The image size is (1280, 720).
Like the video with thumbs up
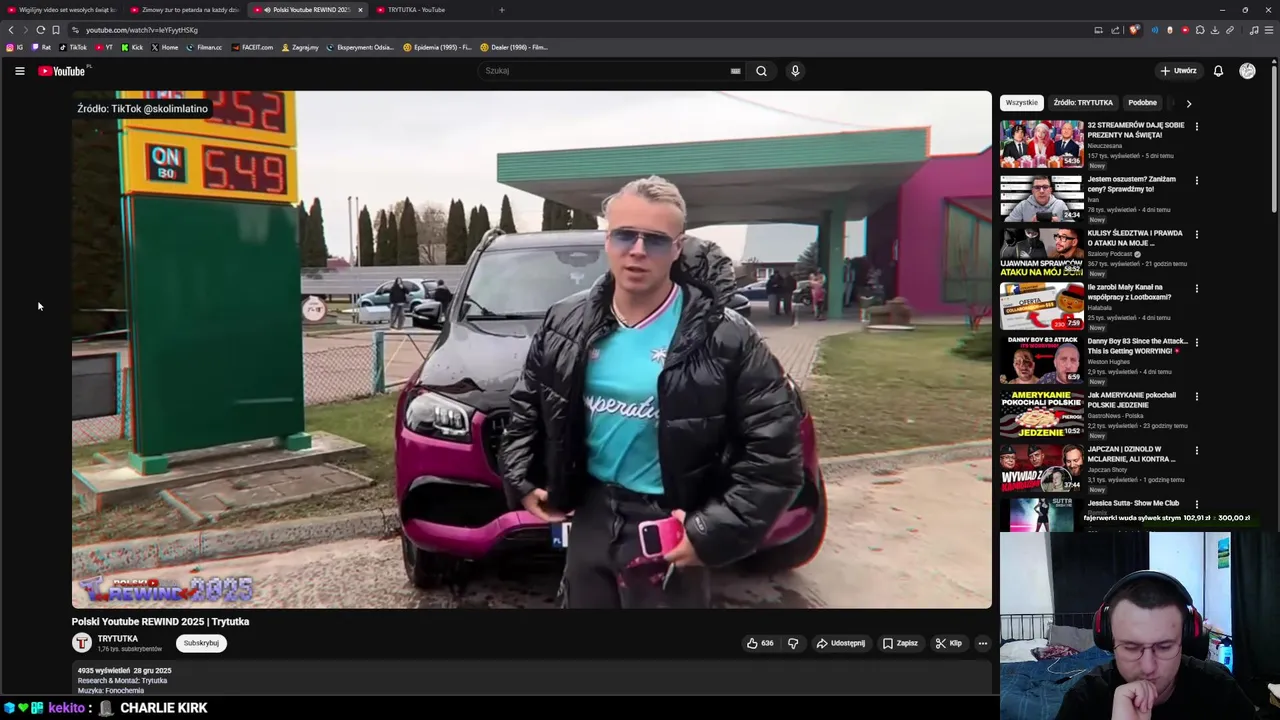point(760,643)
